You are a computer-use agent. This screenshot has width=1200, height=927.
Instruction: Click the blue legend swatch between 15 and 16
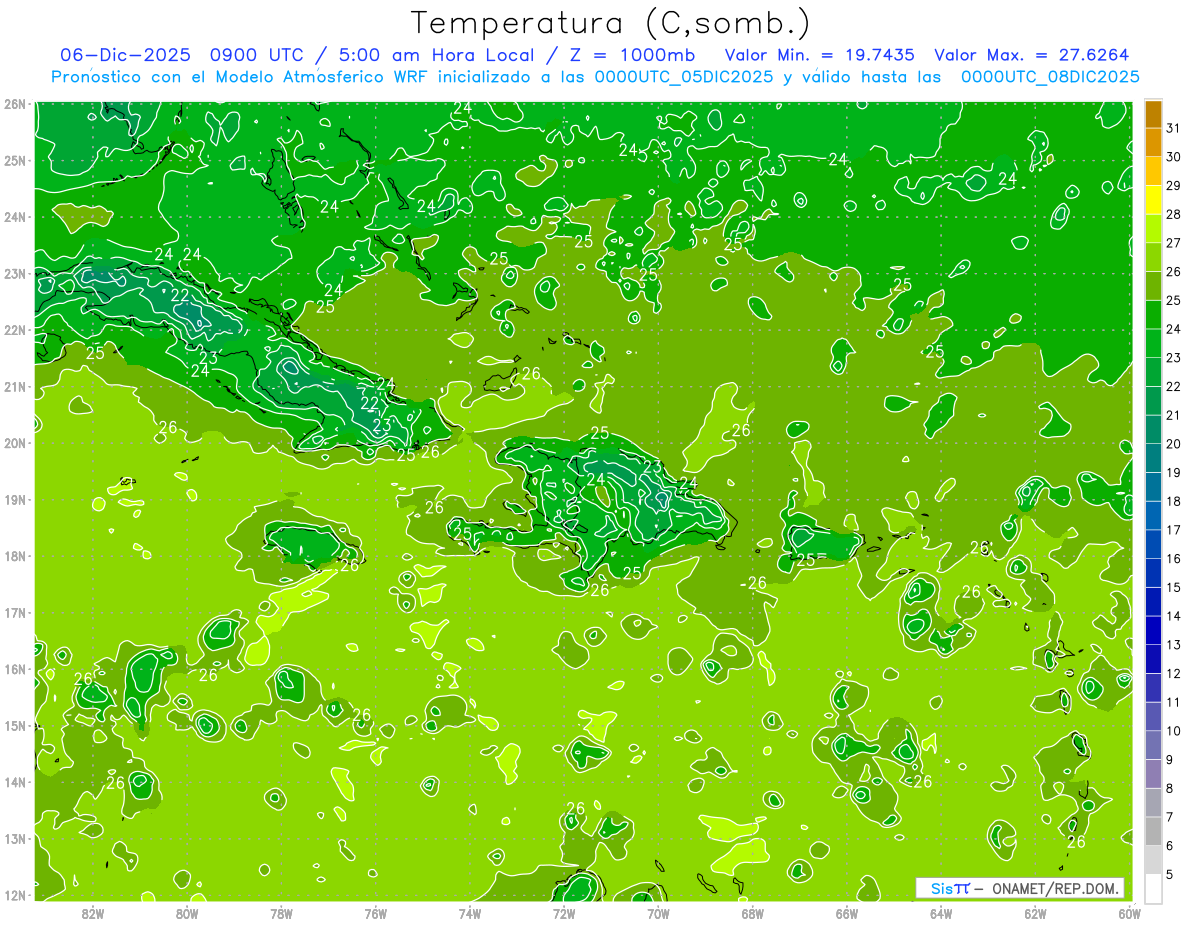(x=1153, y=573)
